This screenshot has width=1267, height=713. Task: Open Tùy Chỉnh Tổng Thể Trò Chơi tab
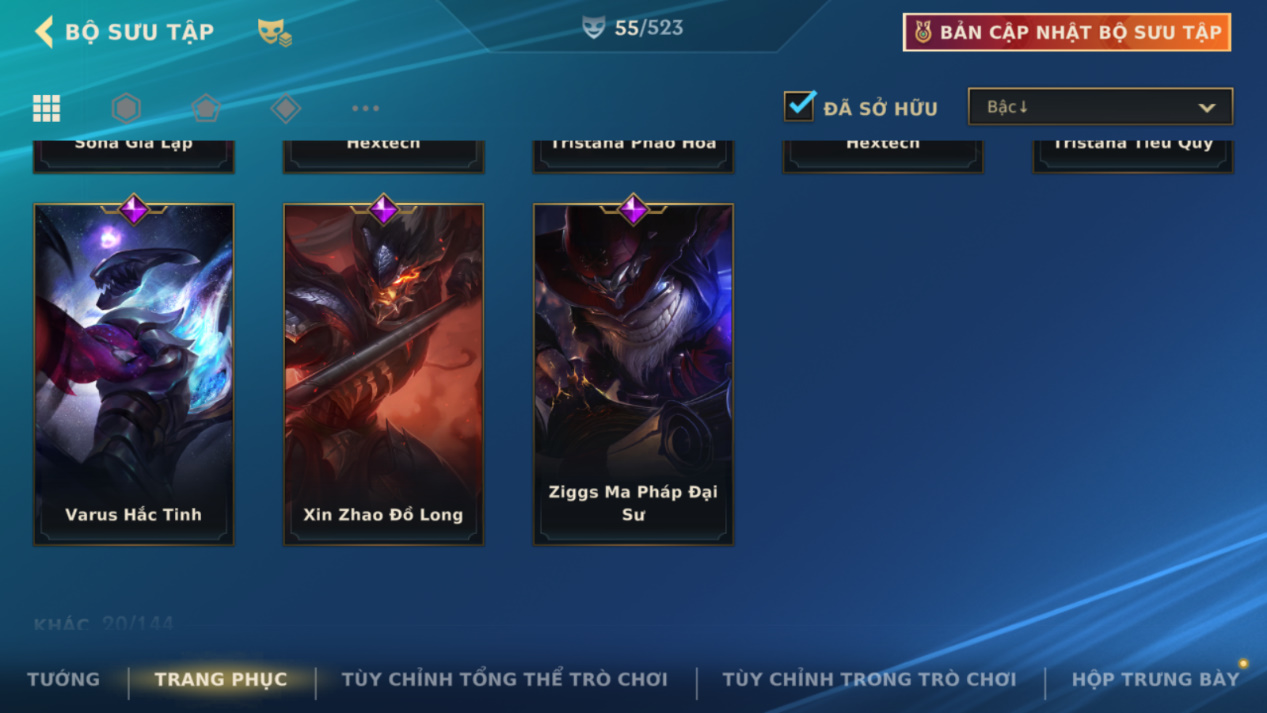(504, 679)
